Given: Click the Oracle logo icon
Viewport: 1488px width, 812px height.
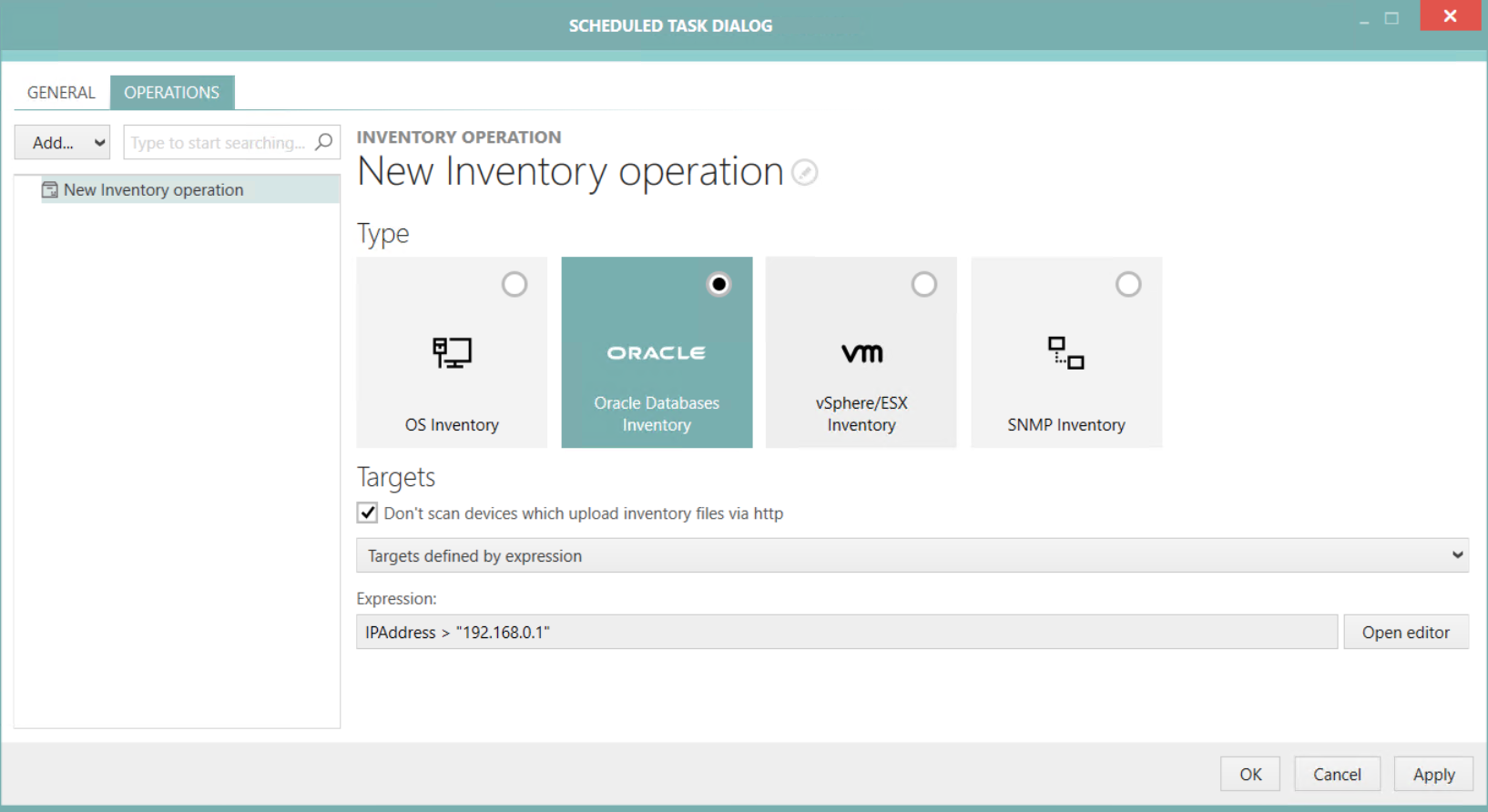Looking at the screenshot, I should click(x=656, y=353).
